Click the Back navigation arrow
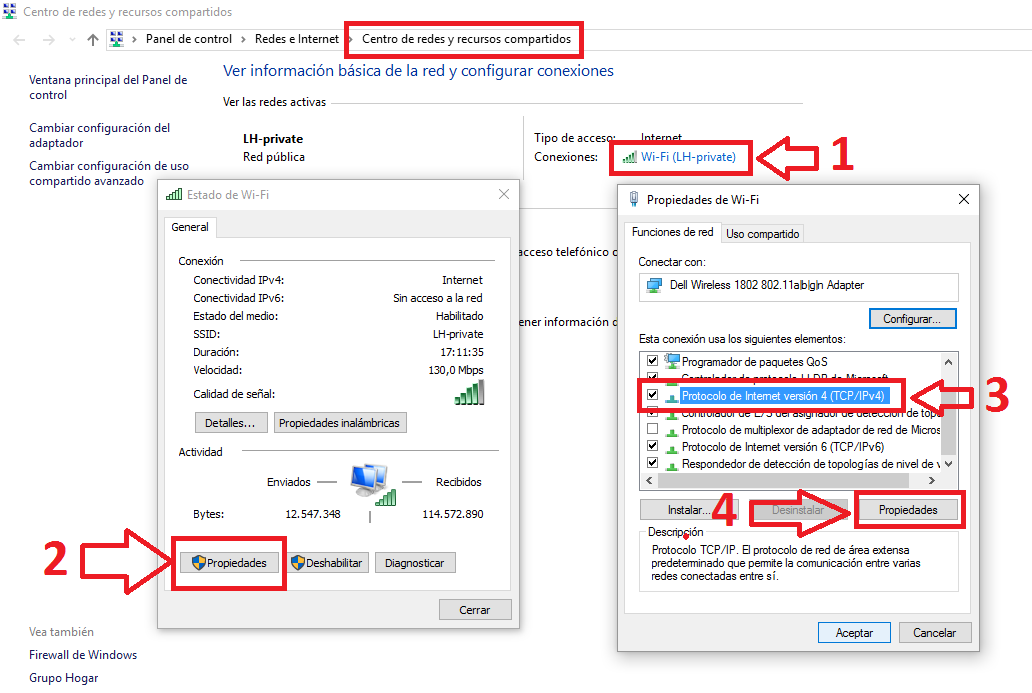Viewport: 1032px width, 693px height. click(x=19, y=39)
